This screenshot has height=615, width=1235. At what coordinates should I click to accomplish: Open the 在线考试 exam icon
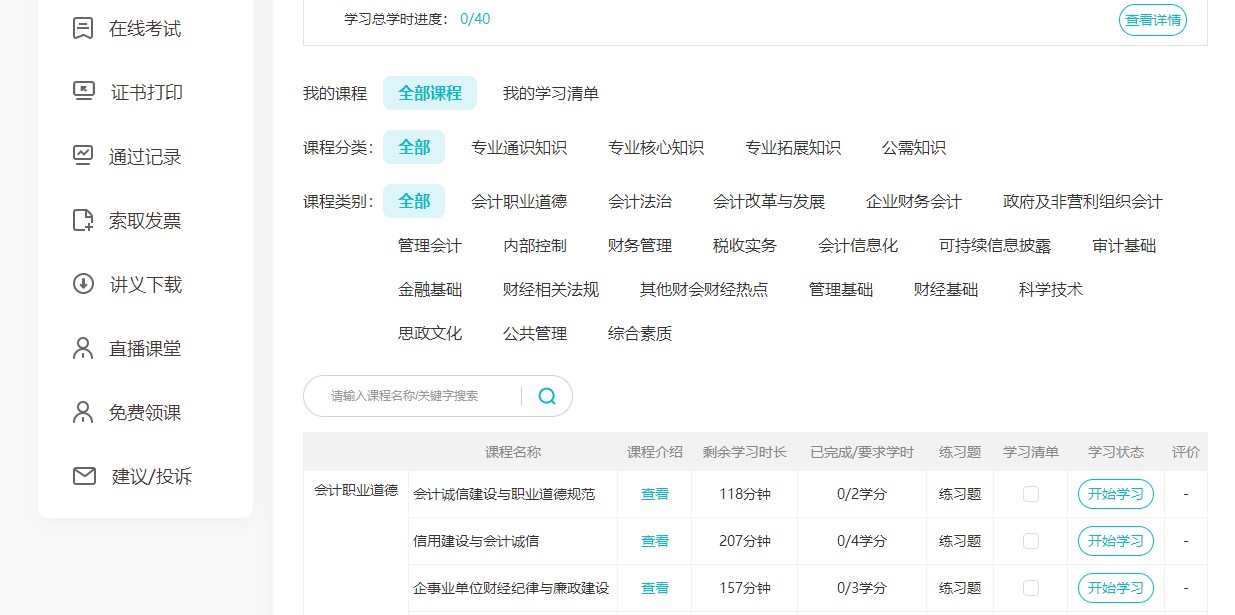(81, 27)
